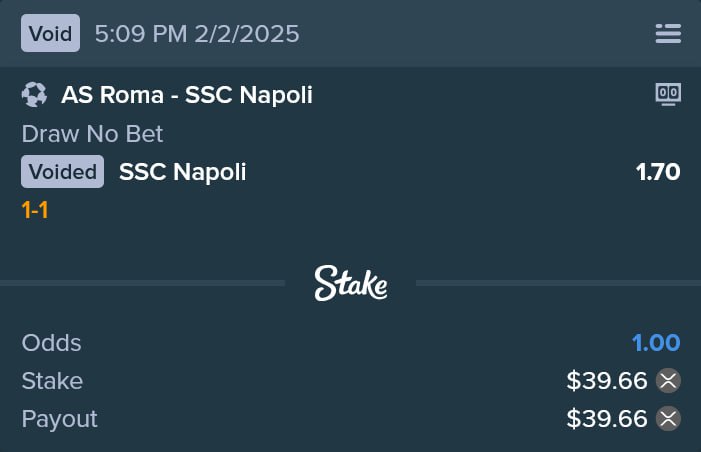Image resolution: width=701 pixels, height=452 pixels.
Task: Click the $39.66 Stake amount
Action: coord(606,381)
